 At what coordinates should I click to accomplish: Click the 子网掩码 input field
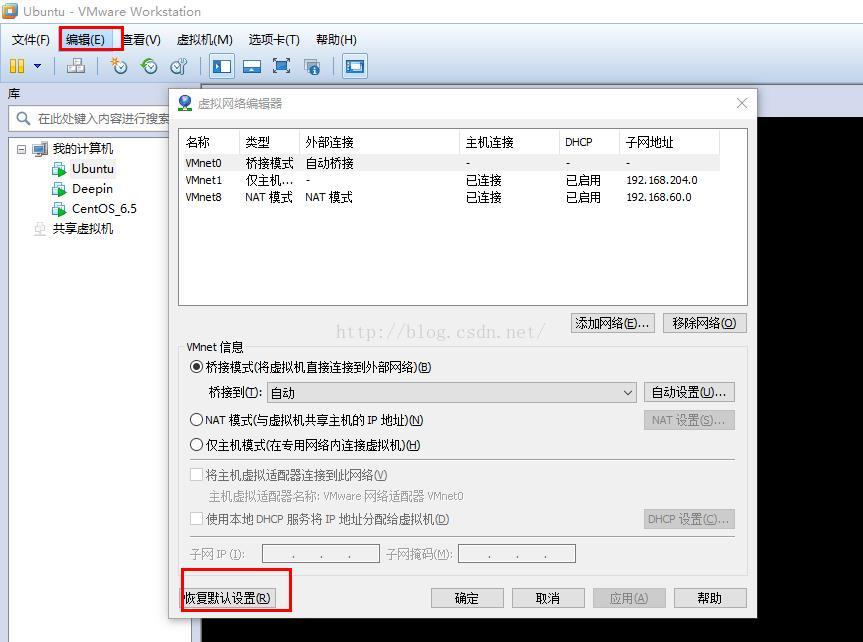[x=517, y=553]
